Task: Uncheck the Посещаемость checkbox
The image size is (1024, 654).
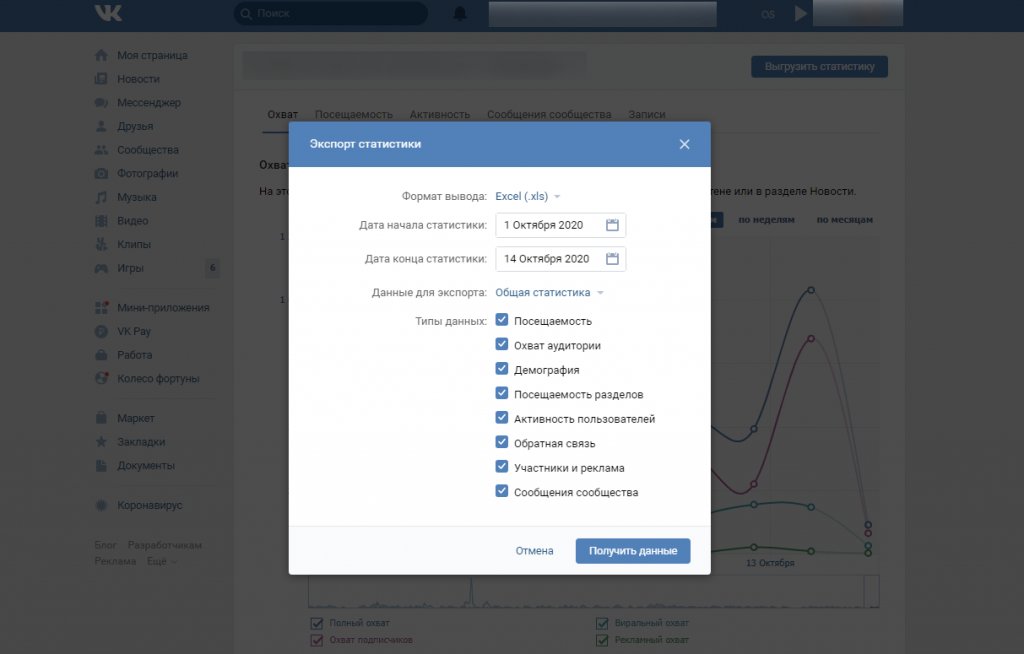Action: 502,321
